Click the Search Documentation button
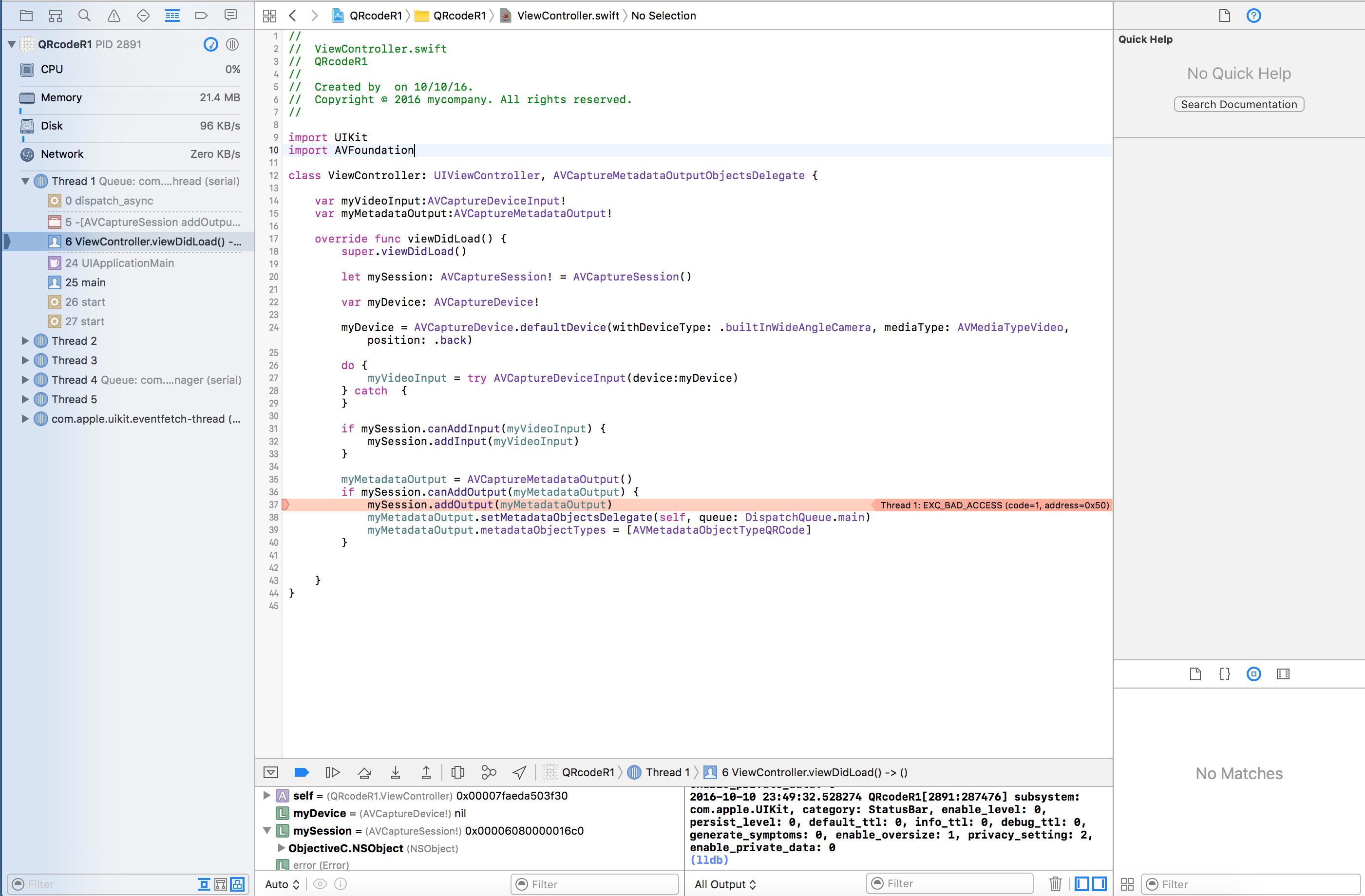The width and height of the screenshot is (1365, 896). pyautogui.click(x=1237, y=104)
